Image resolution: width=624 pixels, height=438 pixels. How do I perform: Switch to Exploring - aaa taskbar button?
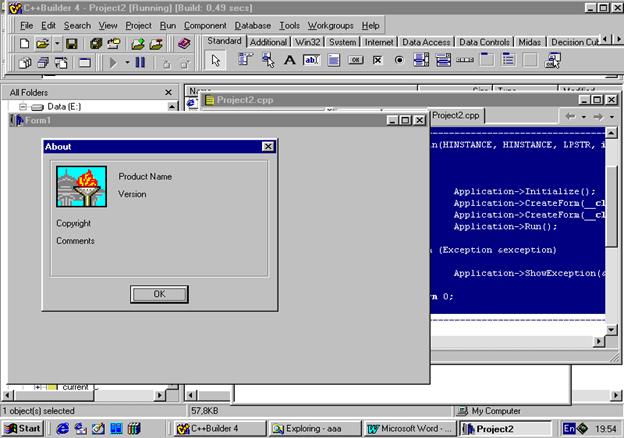(314, 428)
